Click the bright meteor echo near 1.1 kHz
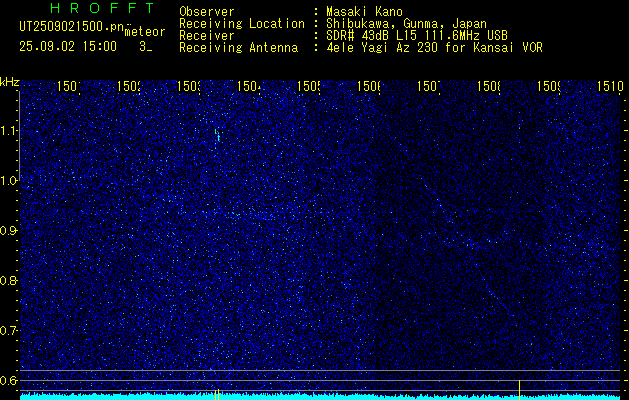The width and height of the screenshot is (629, 400). coord(217,135)
